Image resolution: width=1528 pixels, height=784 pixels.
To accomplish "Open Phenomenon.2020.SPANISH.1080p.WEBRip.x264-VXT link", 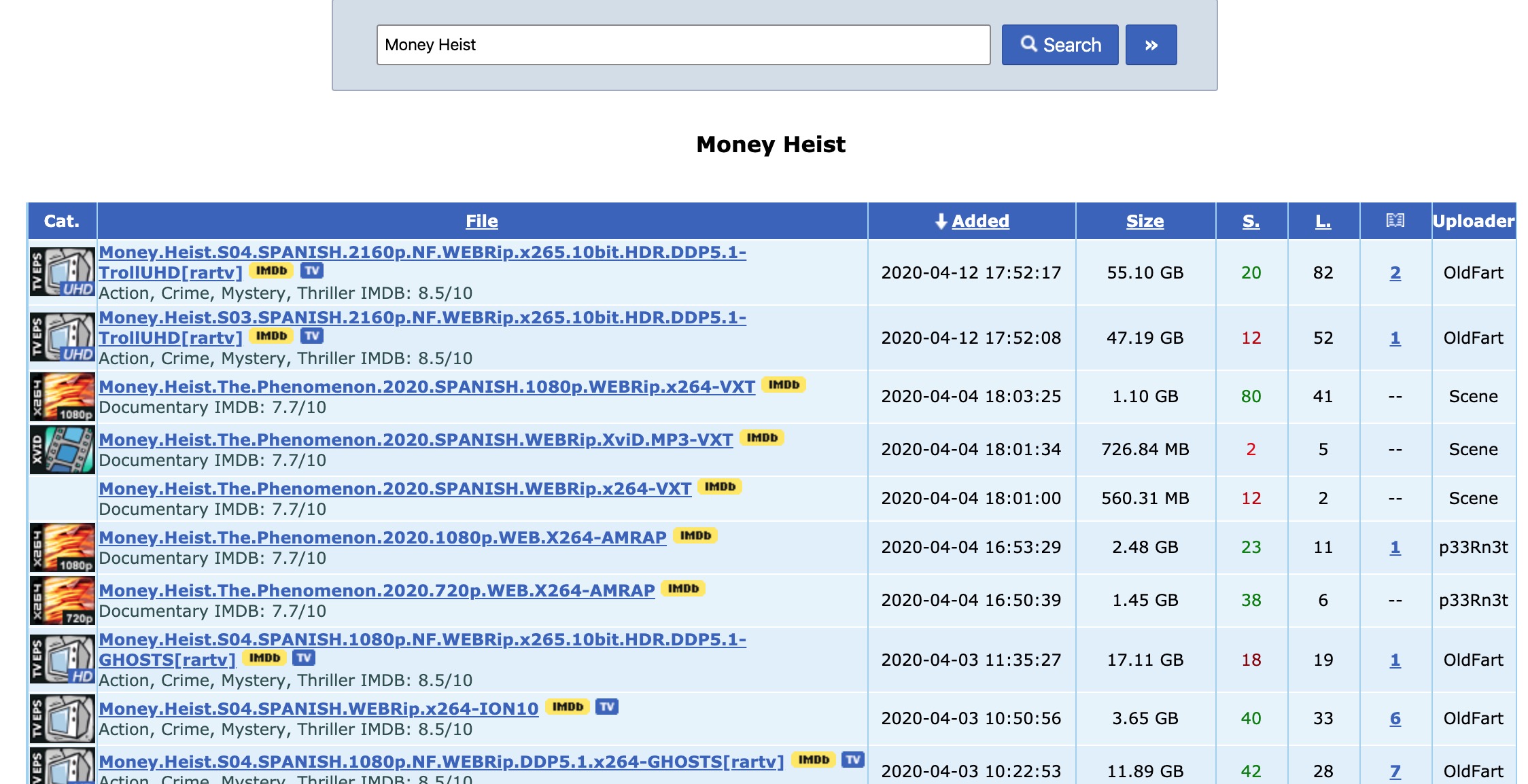I will coord(427,387).
